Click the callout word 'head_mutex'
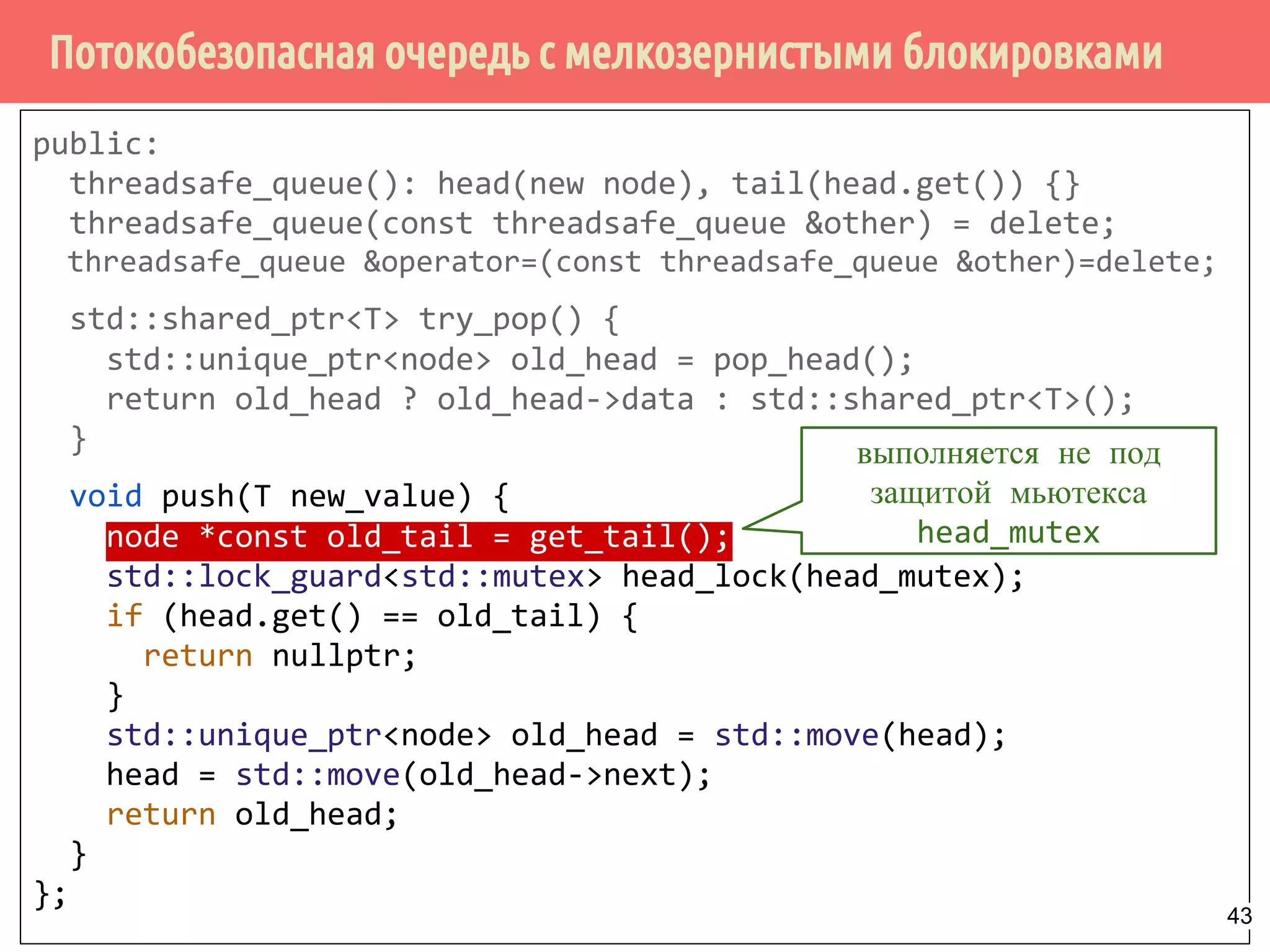The height and width of the screenshot is (952, 1270). pos(1008,533)
